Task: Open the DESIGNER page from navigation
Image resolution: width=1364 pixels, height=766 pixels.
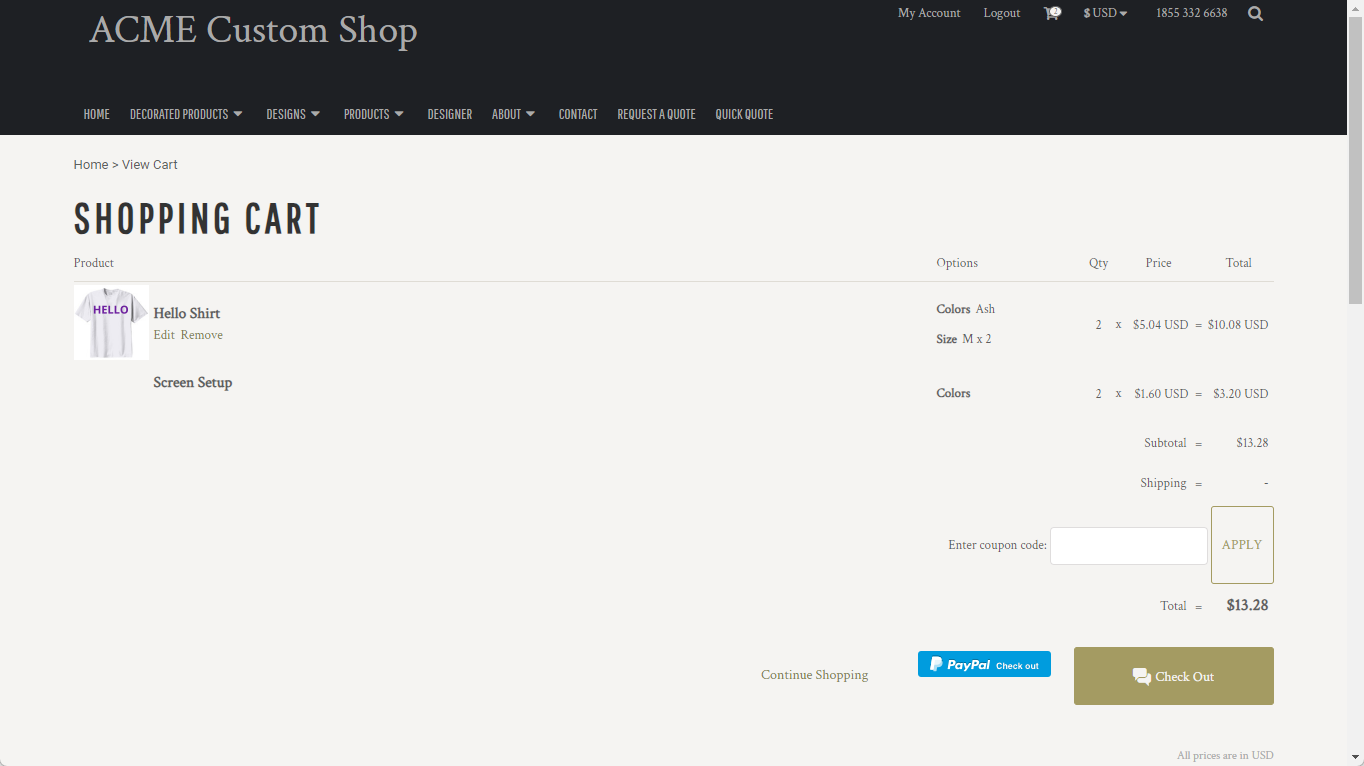Action: pos(449,114)
